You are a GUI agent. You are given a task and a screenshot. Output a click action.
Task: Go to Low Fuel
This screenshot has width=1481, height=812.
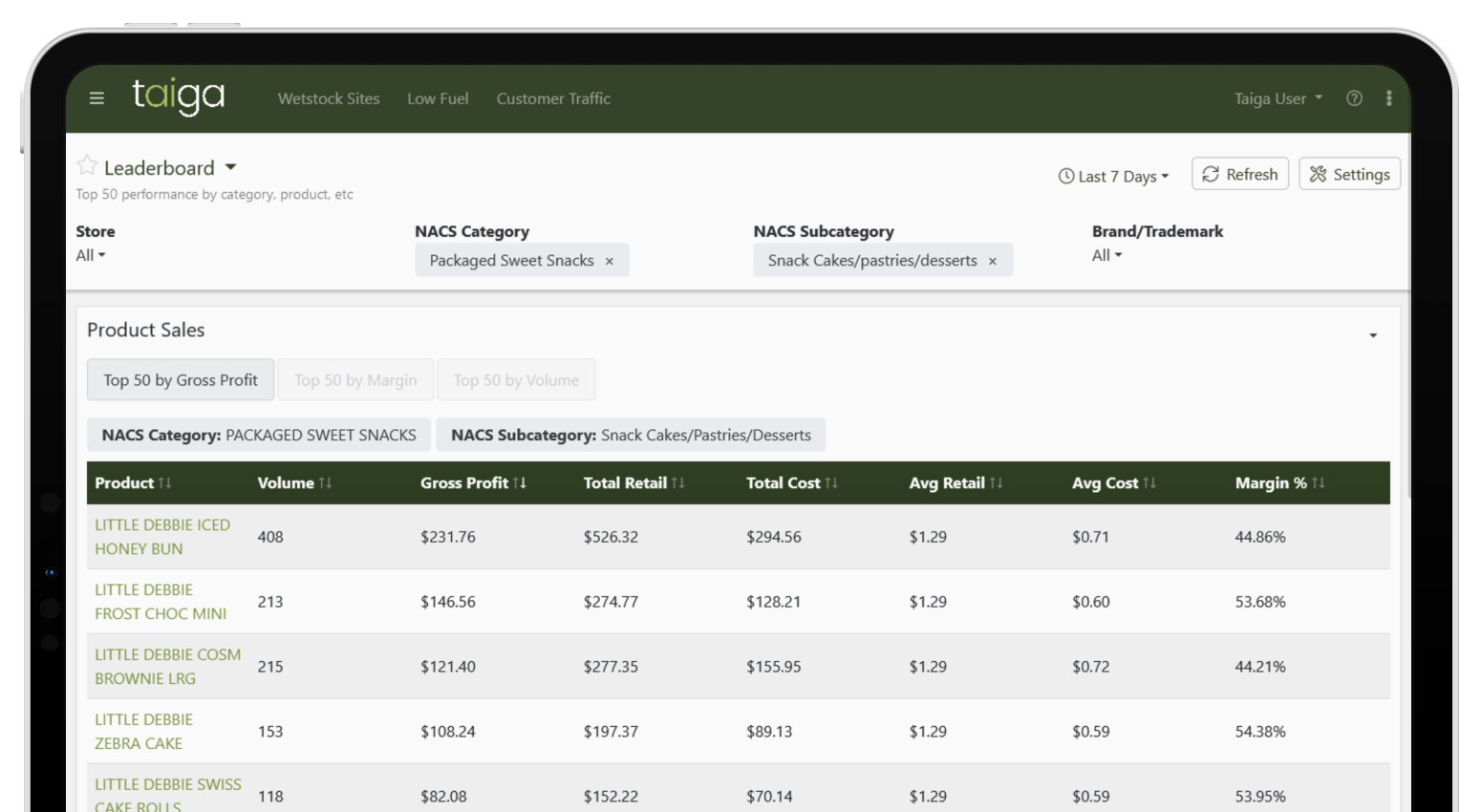pos(438,98)
